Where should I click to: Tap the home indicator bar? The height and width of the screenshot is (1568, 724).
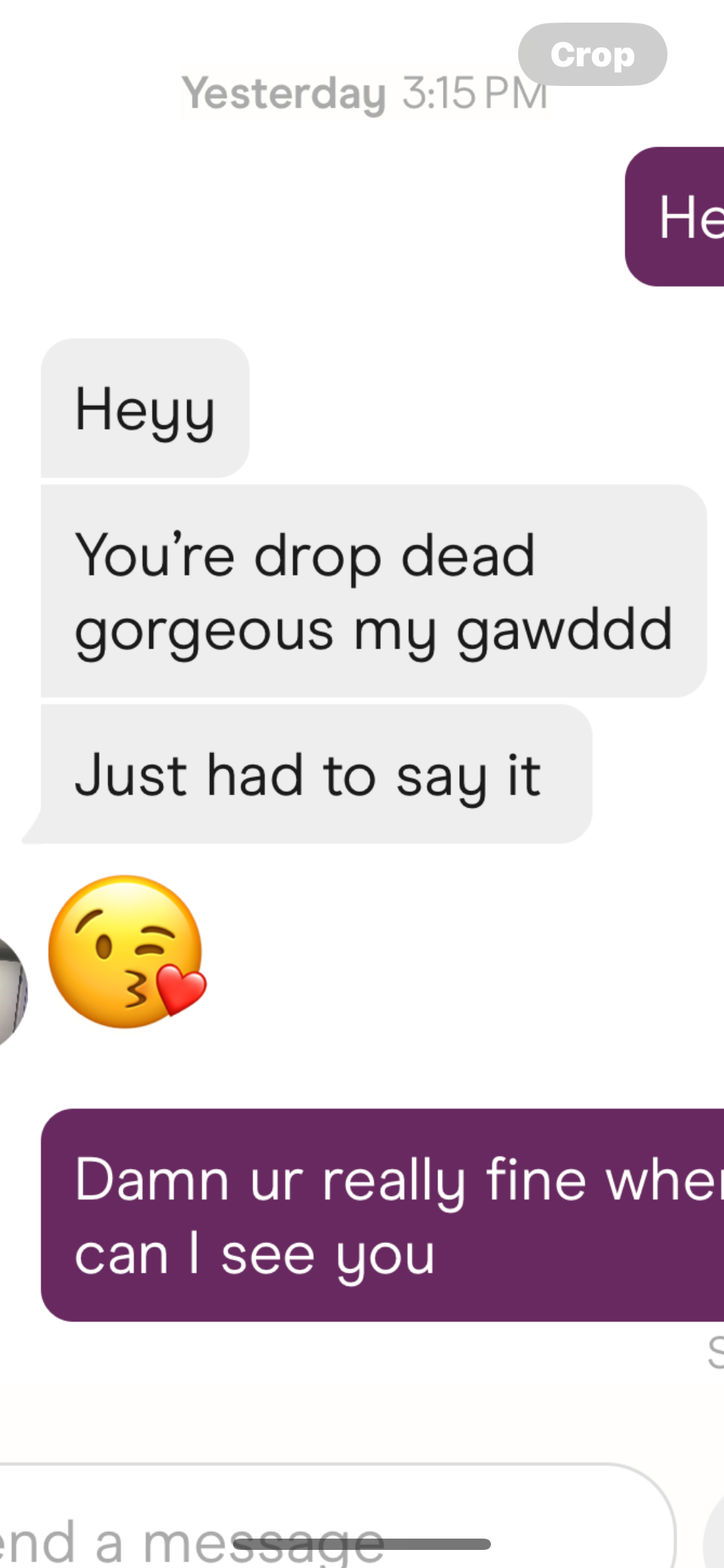[362, 1544]
